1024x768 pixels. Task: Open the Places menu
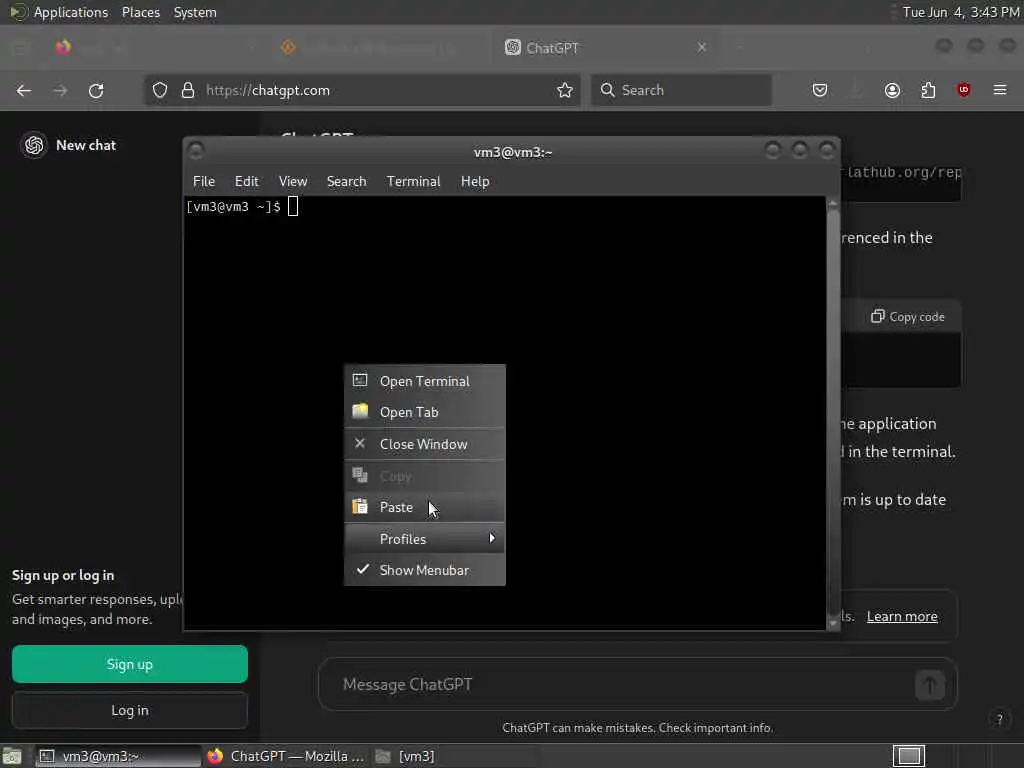(141, 12)
